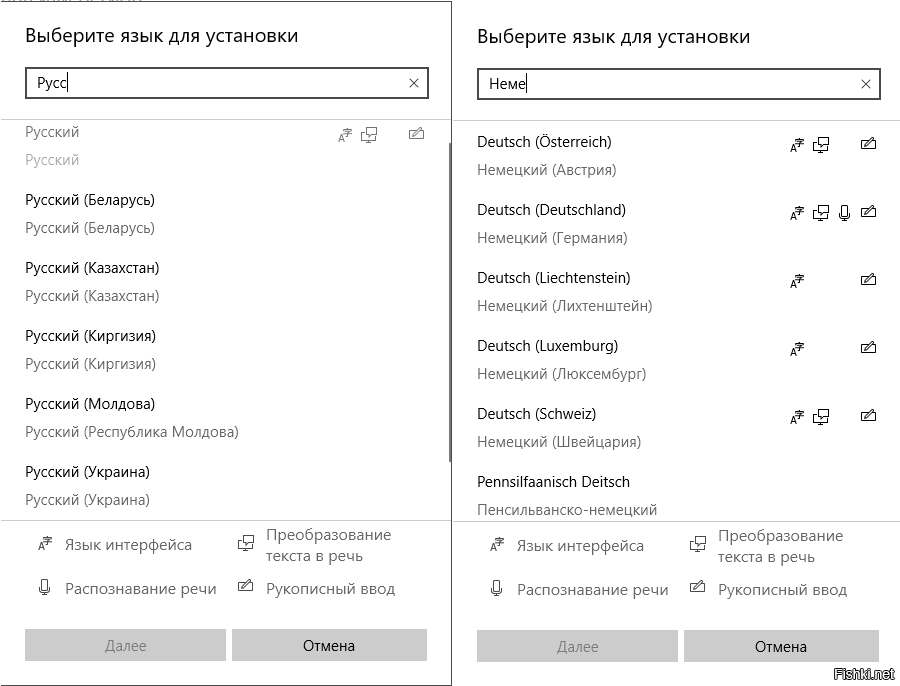This screenshot has width=900, height=686.
Task: Choose Русский (Украина) language entry
Action: (224, 486)
